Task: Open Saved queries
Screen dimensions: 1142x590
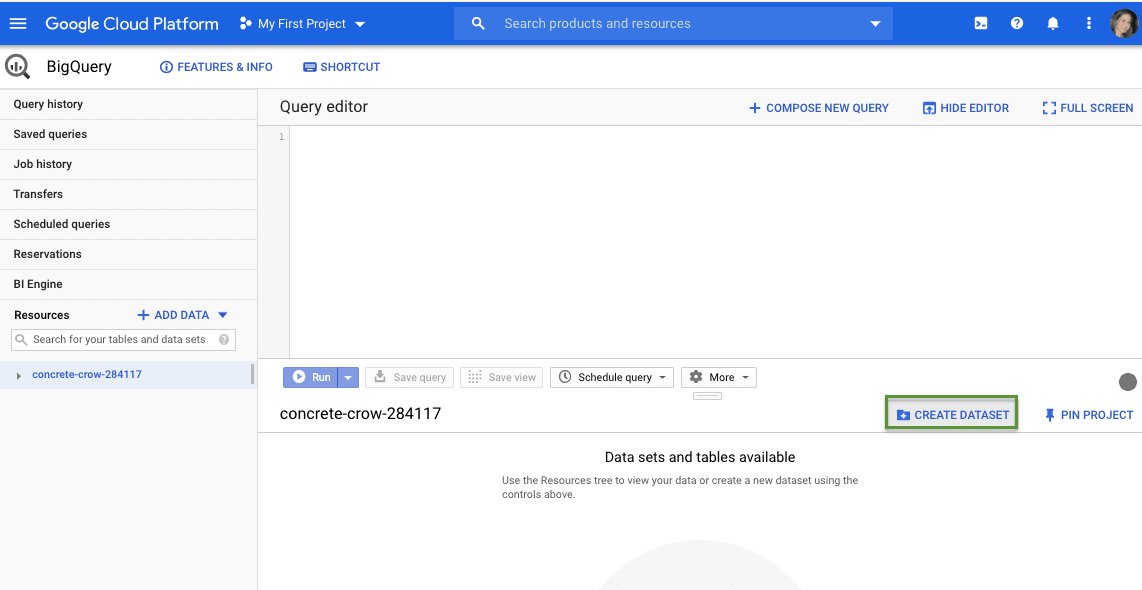Action: (128, 134)
